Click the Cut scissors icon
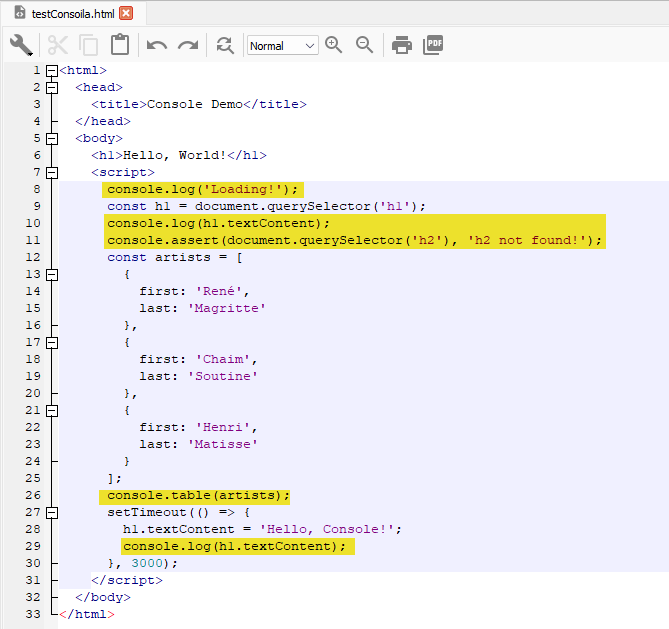Image resolution: width=669 pixels, height=629 pixels. (x=58, y=45)
